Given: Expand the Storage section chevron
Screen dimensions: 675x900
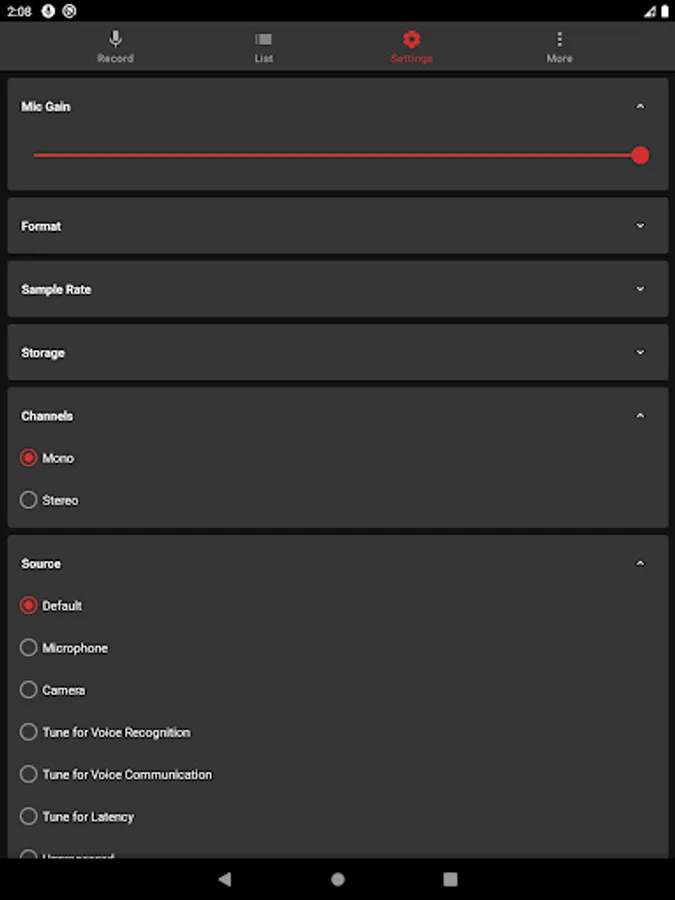Looking at the screenshot, I should [x=641, y=352].
